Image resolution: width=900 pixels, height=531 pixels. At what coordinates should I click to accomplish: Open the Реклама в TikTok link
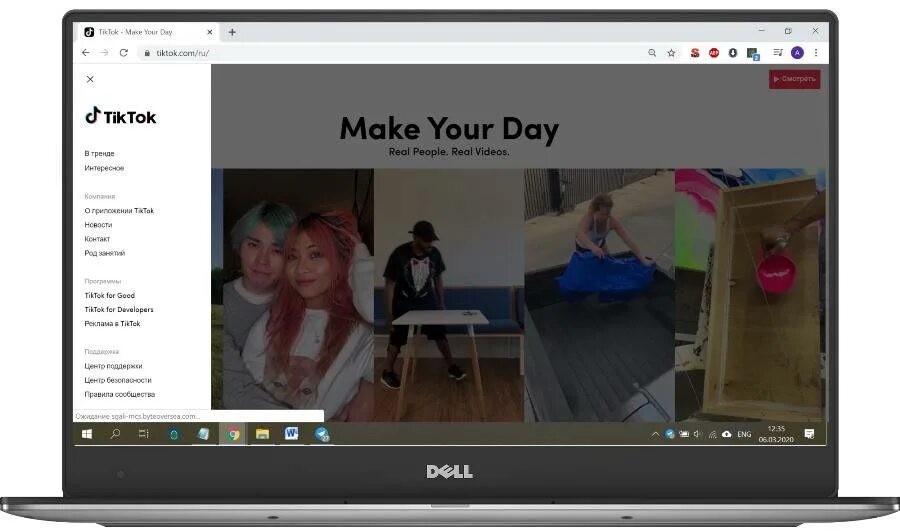click(112, 323)
